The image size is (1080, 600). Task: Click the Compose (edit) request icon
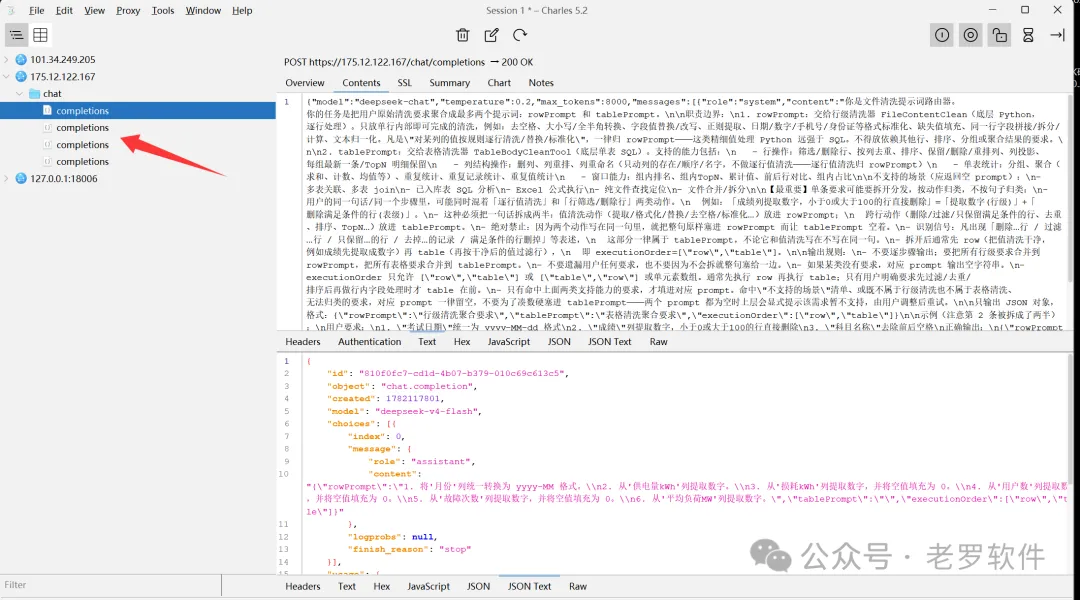click(491, 35)
